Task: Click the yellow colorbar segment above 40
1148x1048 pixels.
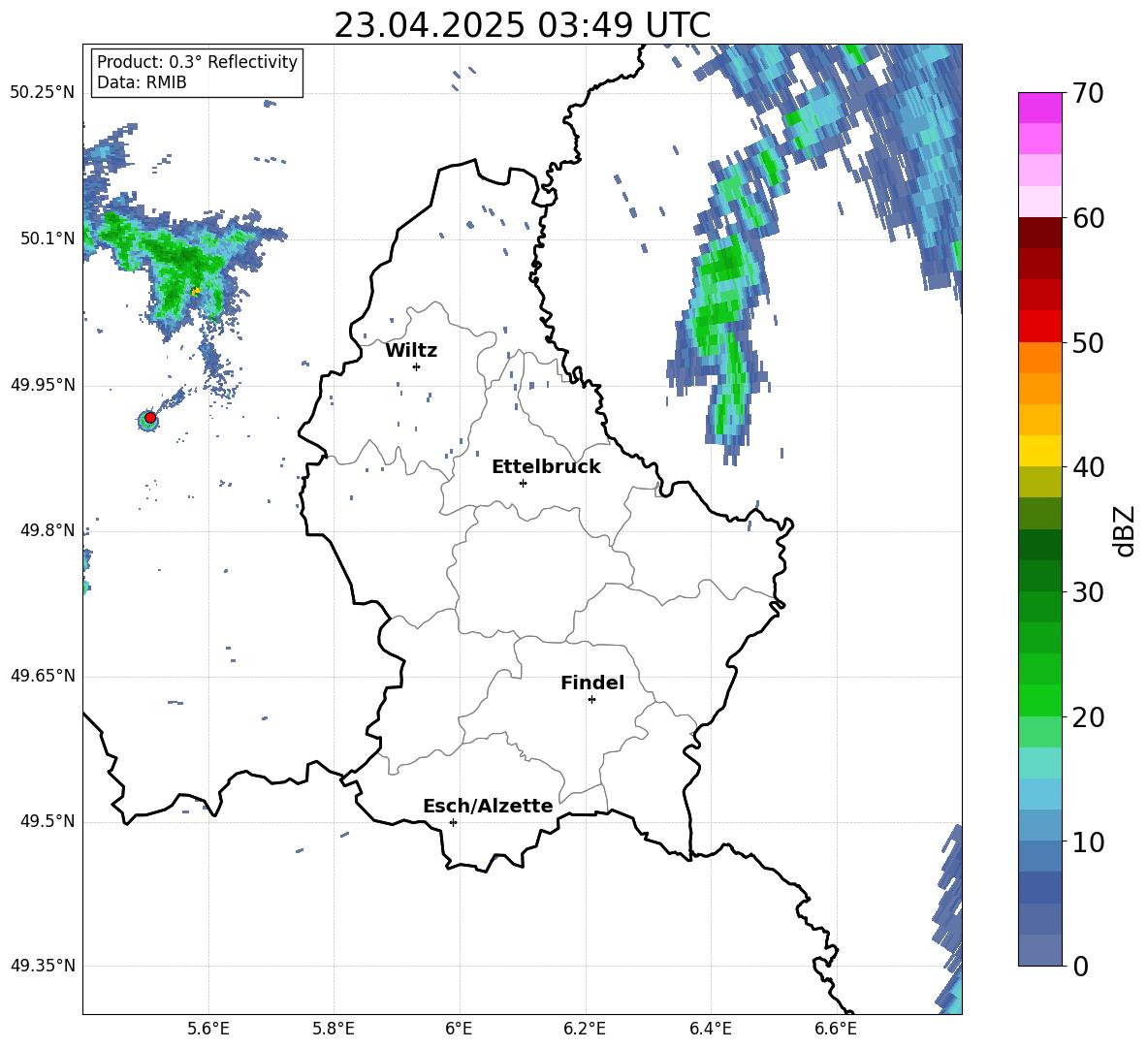Action: 1039,451
